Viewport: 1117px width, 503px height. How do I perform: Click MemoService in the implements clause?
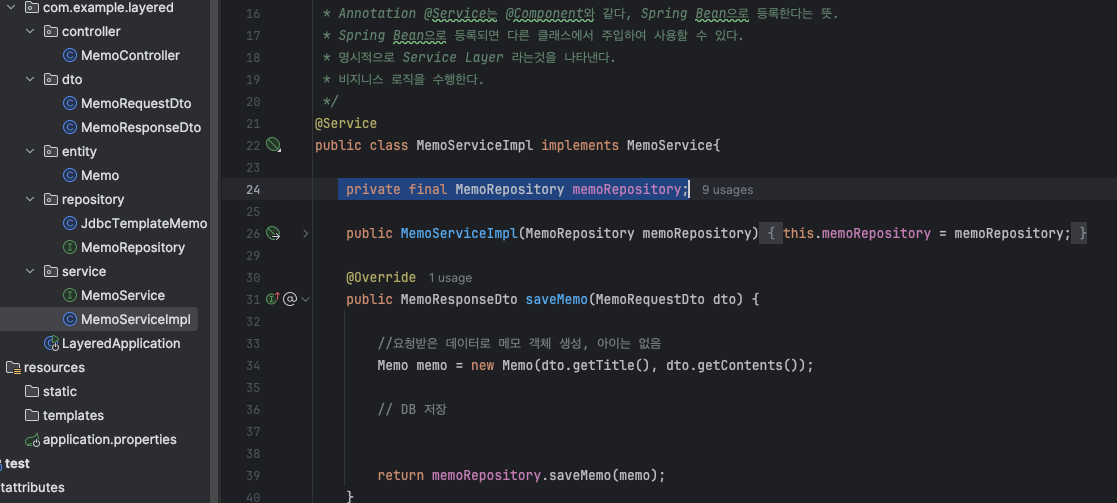tap(670, 145)
